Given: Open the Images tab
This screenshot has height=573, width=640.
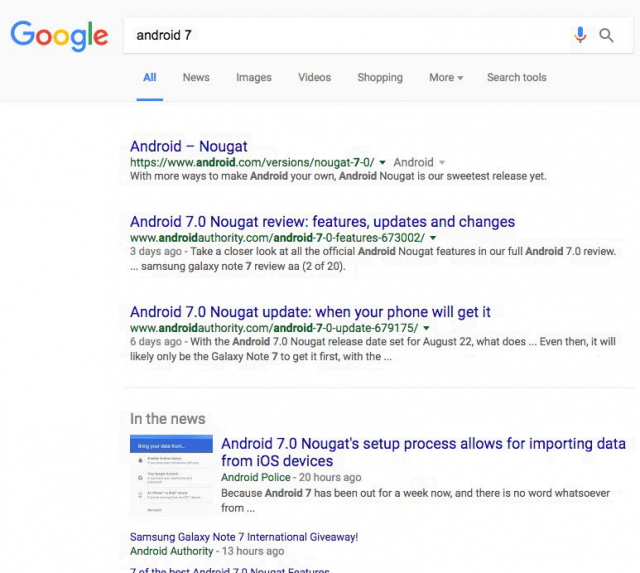Looking at the screenshot, I should click(x=254, y=77).
